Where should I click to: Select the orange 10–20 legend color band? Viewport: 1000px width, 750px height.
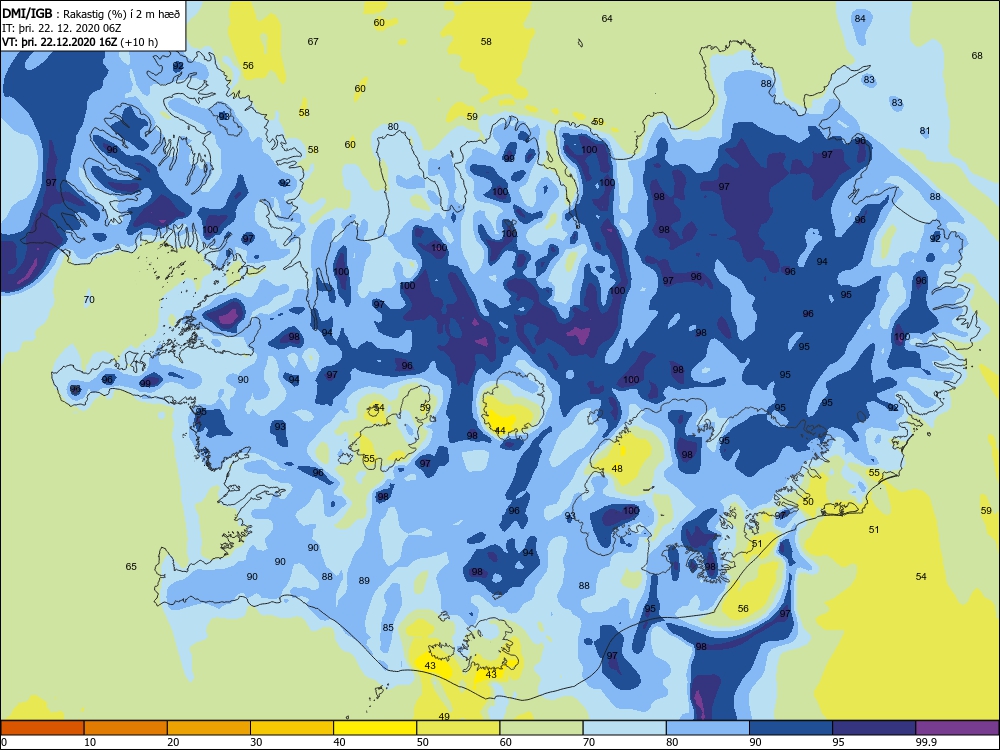tap(126, 728)
